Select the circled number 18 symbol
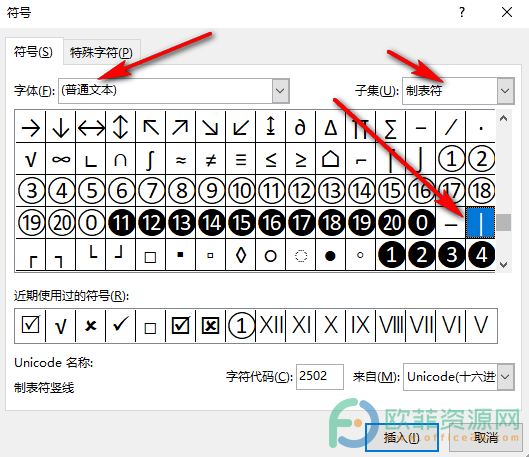The image size is (529, 457). (481, 191)
